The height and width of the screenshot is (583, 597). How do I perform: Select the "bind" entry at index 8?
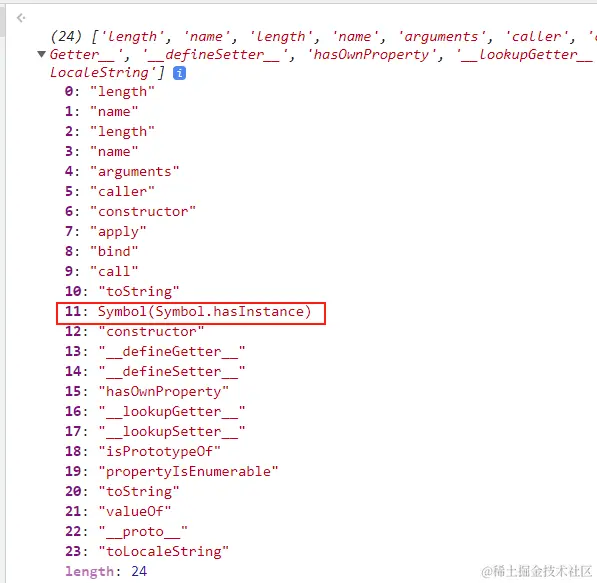click(101, 251)
